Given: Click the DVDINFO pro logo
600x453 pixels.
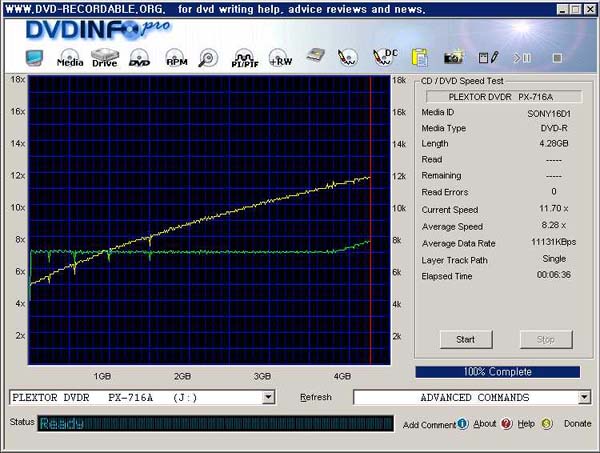Looking at the screenshot, I should coord(98,30).
